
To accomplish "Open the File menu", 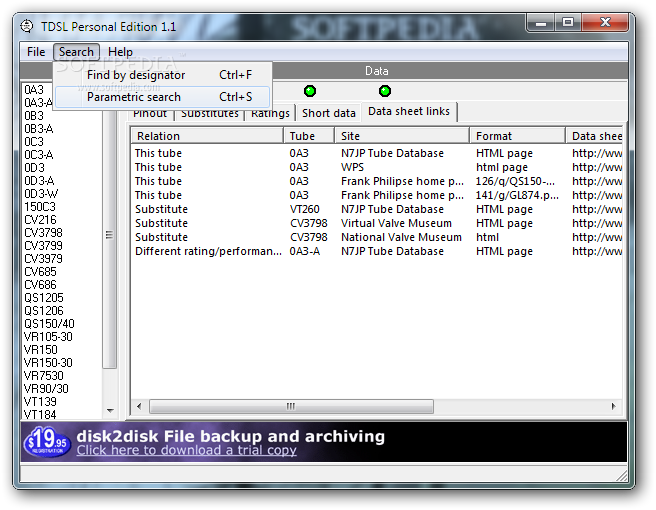I will tap(36, 52).
